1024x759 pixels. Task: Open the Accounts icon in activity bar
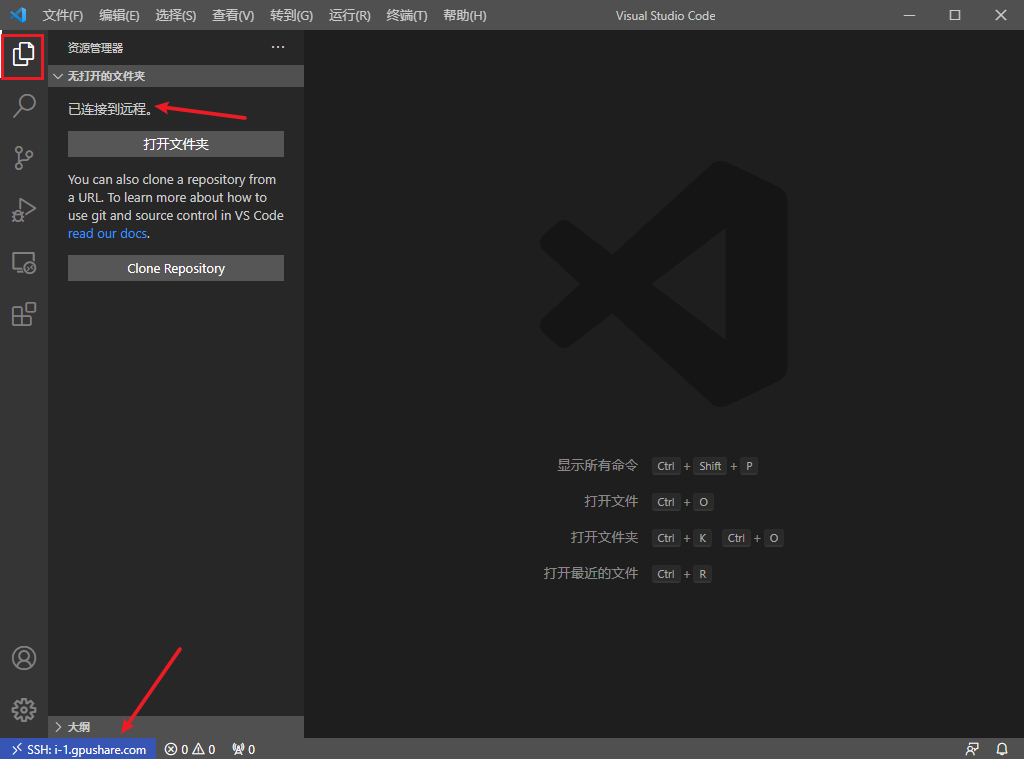point(24,658)
